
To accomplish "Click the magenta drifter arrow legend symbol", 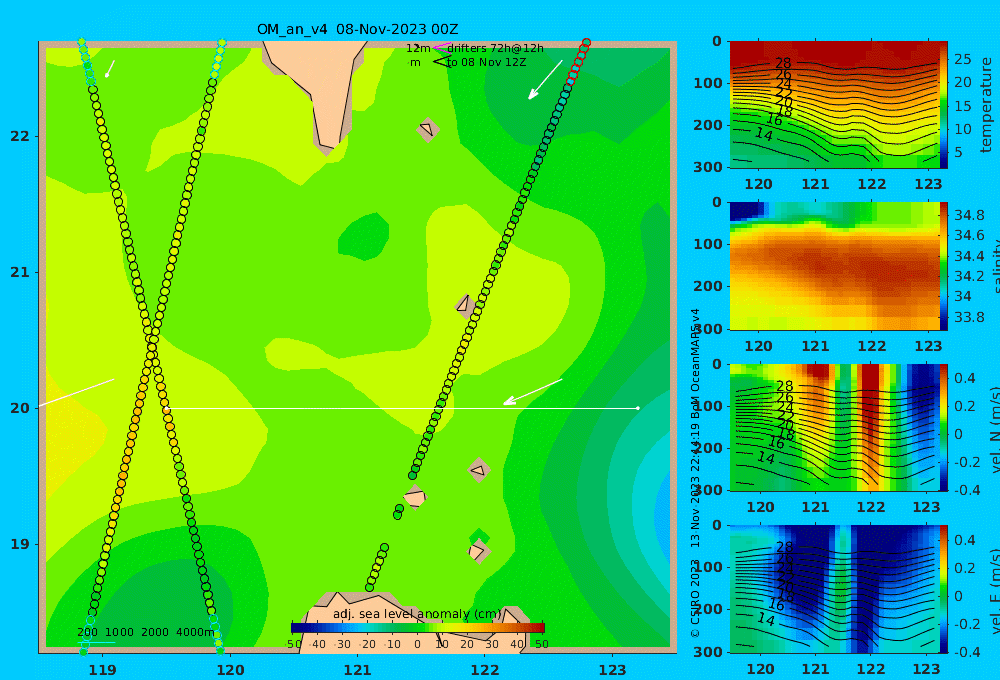I will coord(443,47).
